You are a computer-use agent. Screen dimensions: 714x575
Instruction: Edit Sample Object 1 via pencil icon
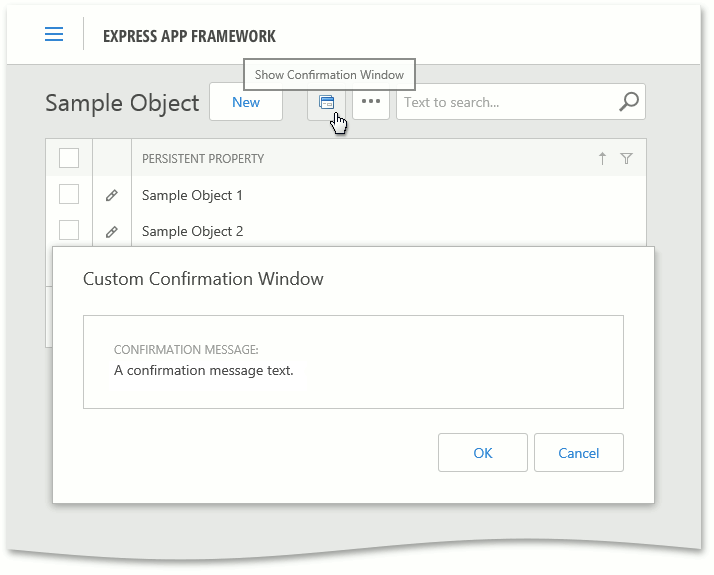pos(112,195)
